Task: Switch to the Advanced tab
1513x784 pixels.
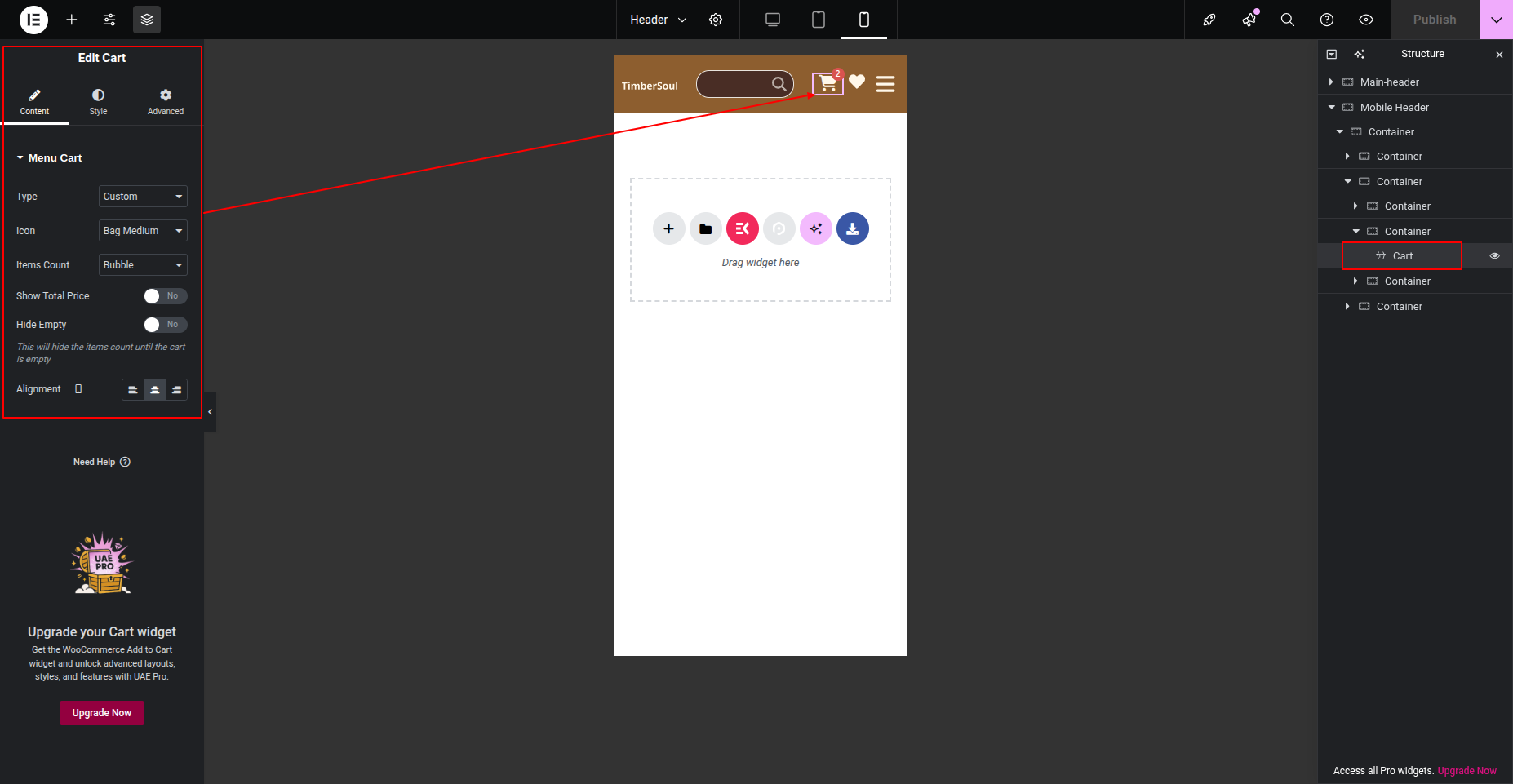Action: [x=166, y=102]
